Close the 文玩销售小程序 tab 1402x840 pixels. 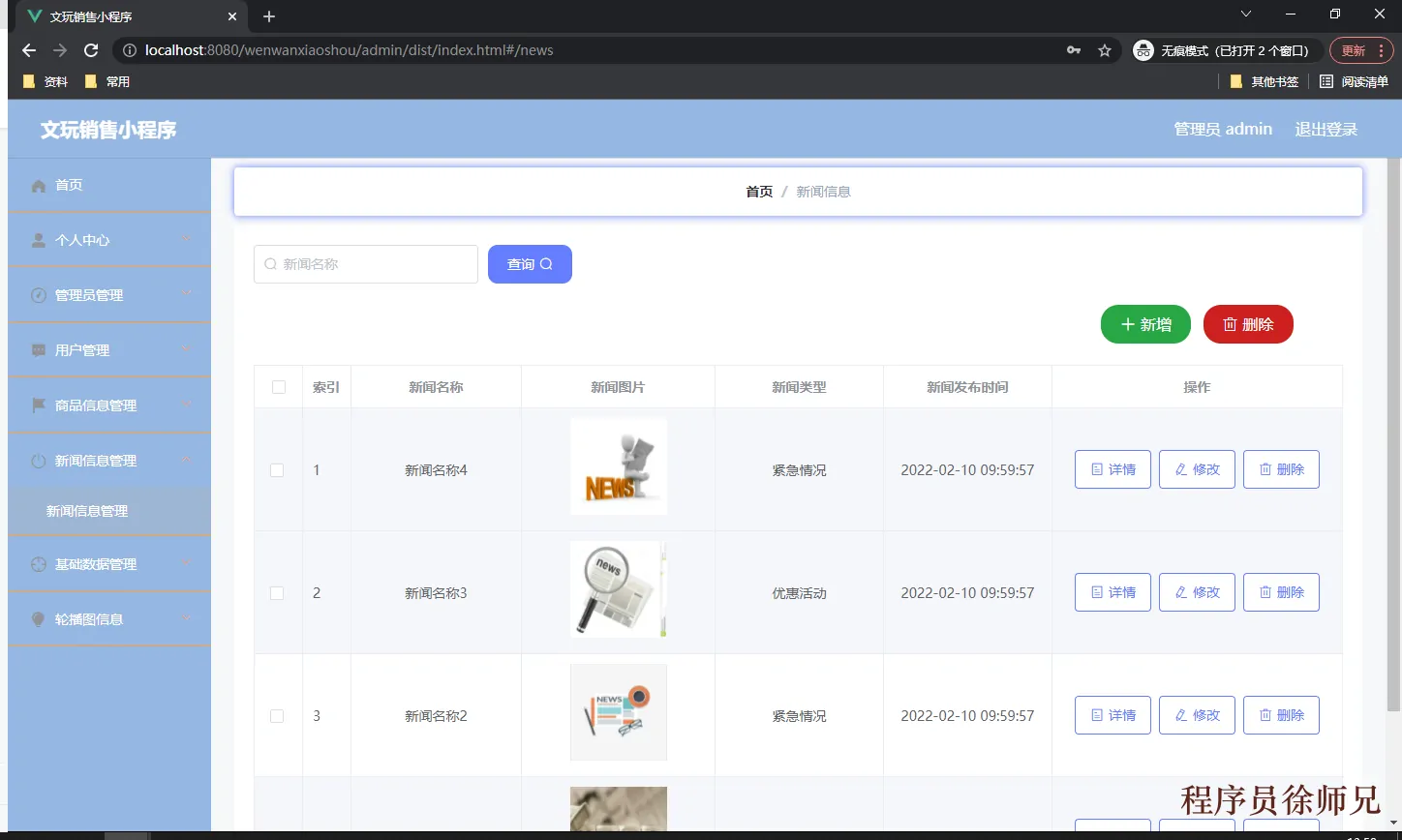pyautogui.click(x=232, y=16)
